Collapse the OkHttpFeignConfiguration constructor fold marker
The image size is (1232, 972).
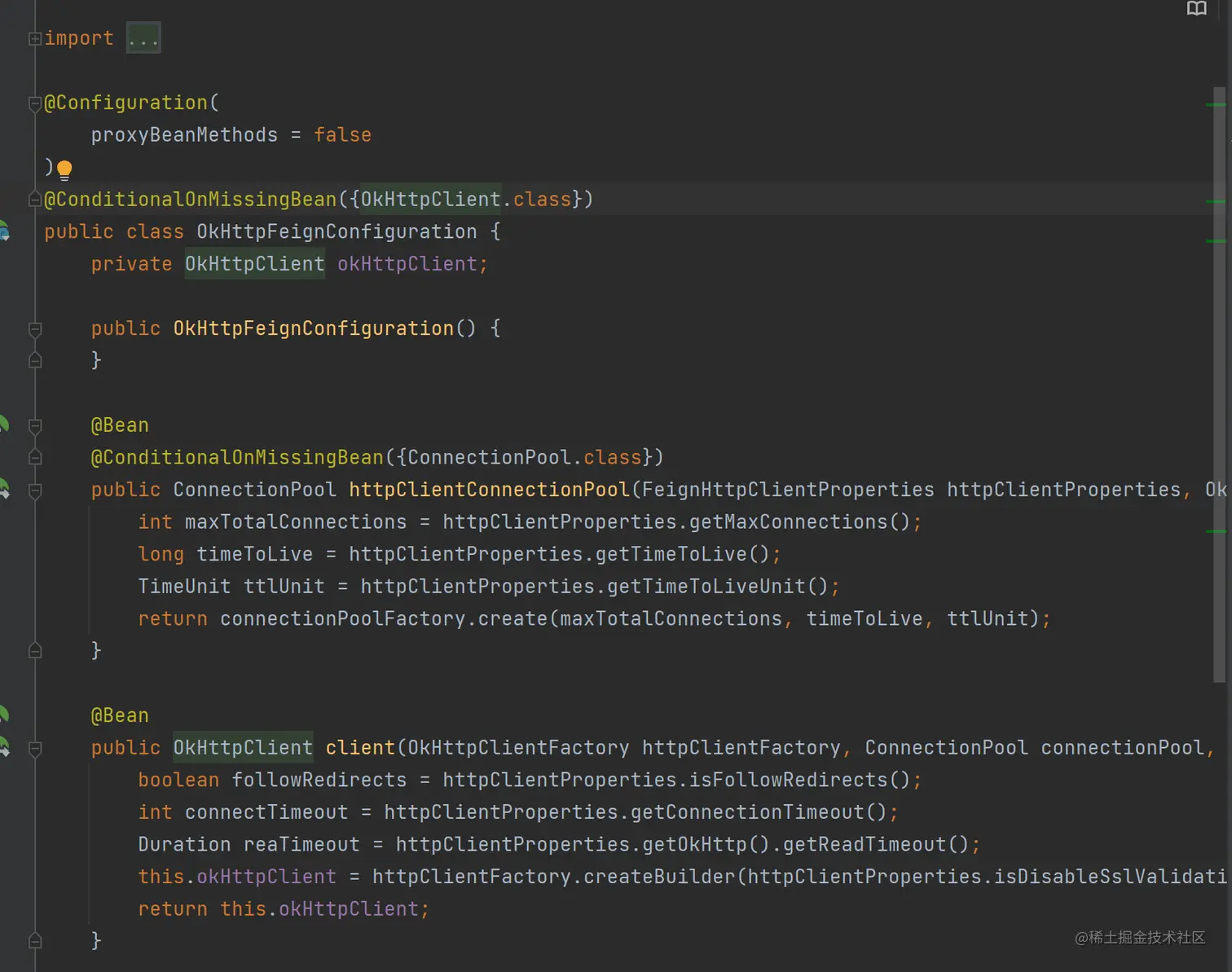tap(35, 329)
